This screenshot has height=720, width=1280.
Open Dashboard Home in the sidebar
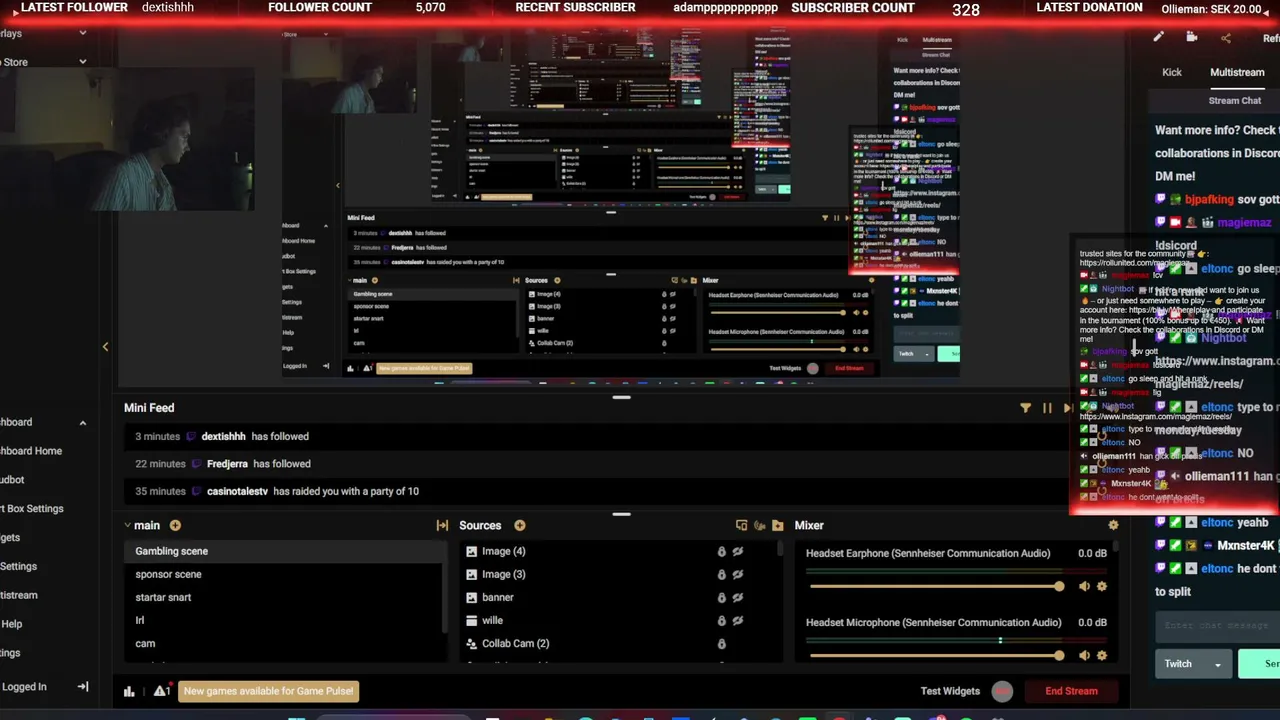click(x=30, y=451)
